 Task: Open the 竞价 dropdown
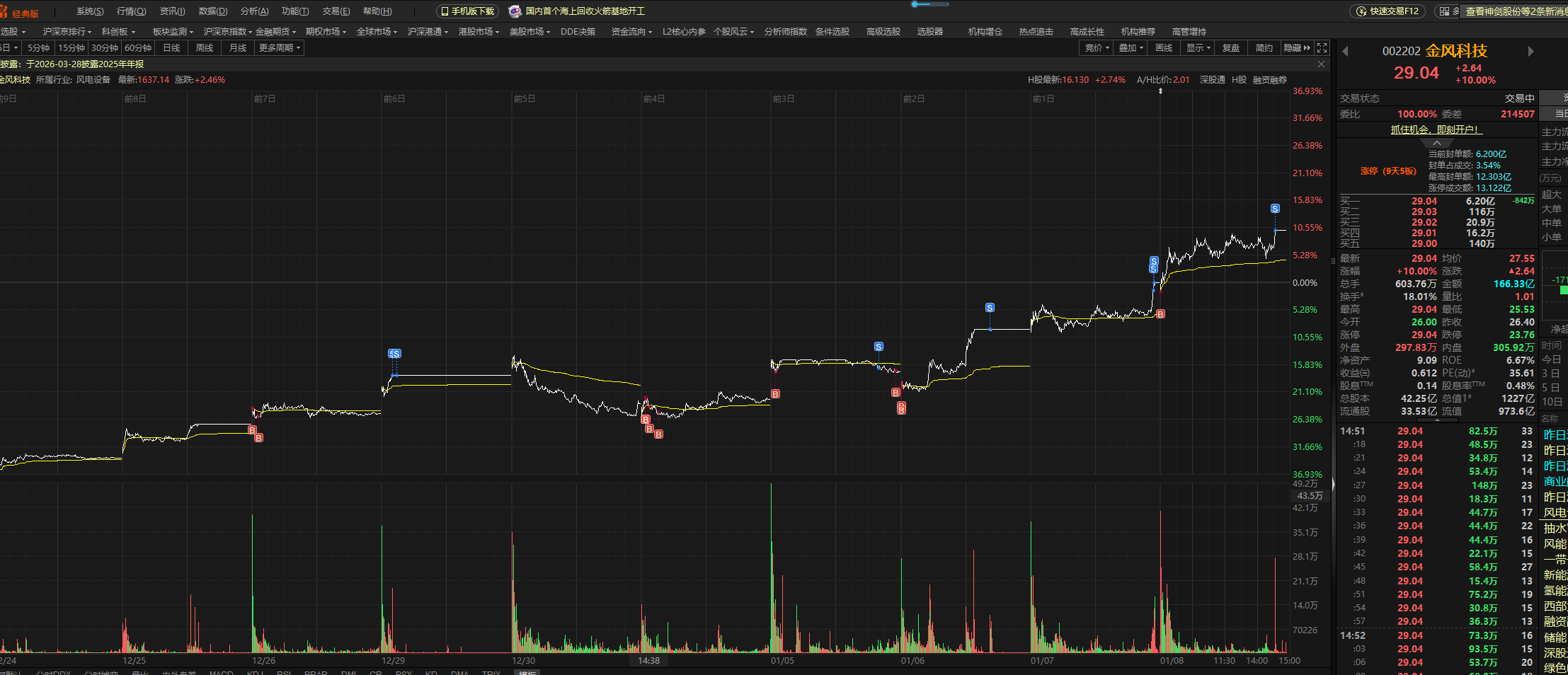[1097, 48]
